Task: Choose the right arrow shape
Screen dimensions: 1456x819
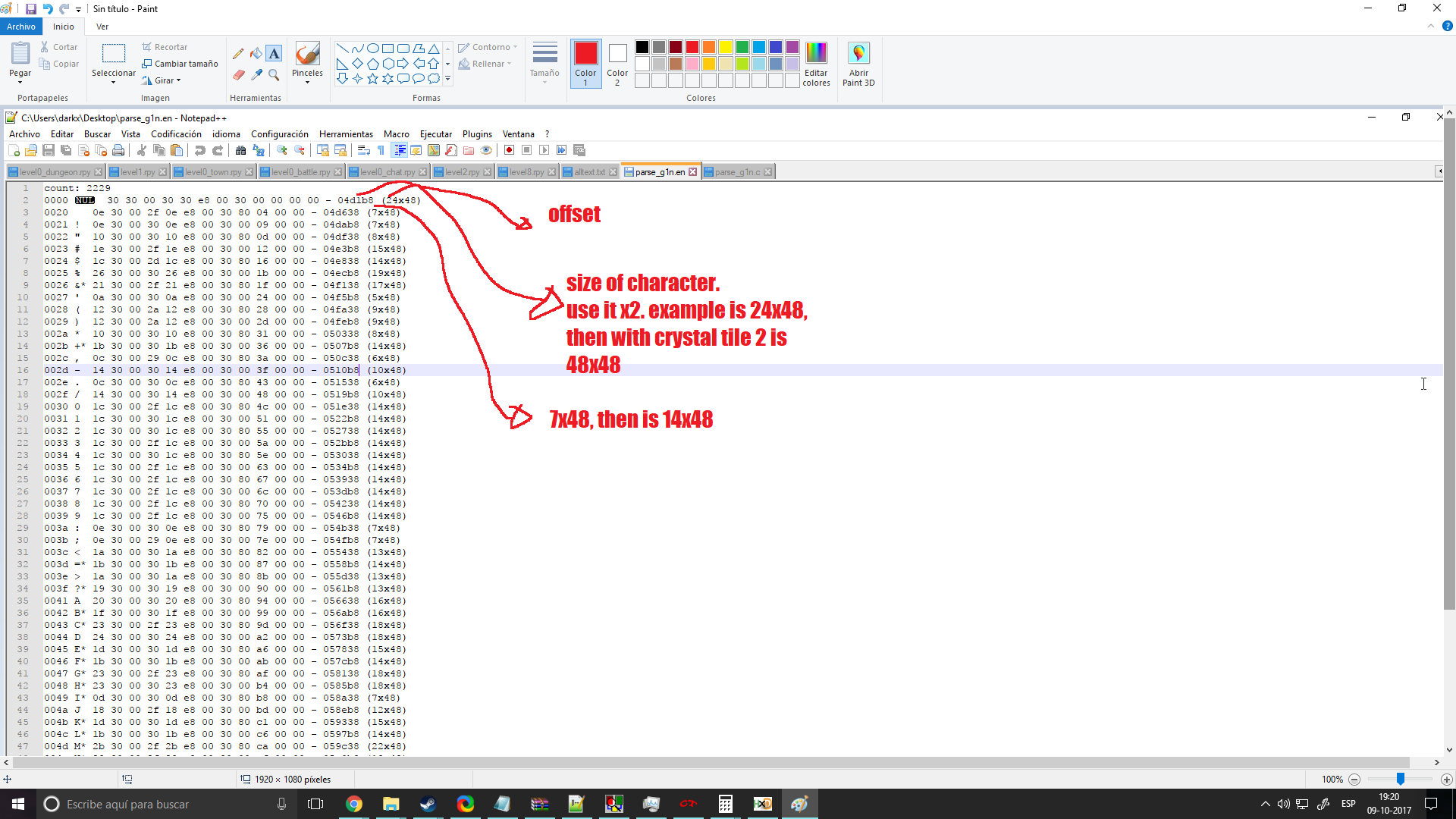Action: [403, 64]
